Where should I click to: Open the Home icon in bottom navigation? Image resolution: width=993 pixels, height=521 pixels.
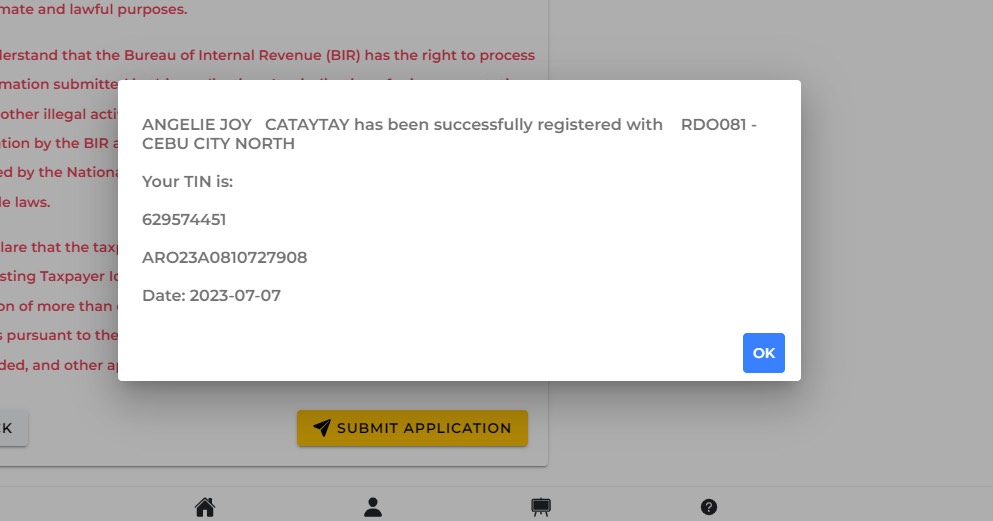click(x=205, y=507)
